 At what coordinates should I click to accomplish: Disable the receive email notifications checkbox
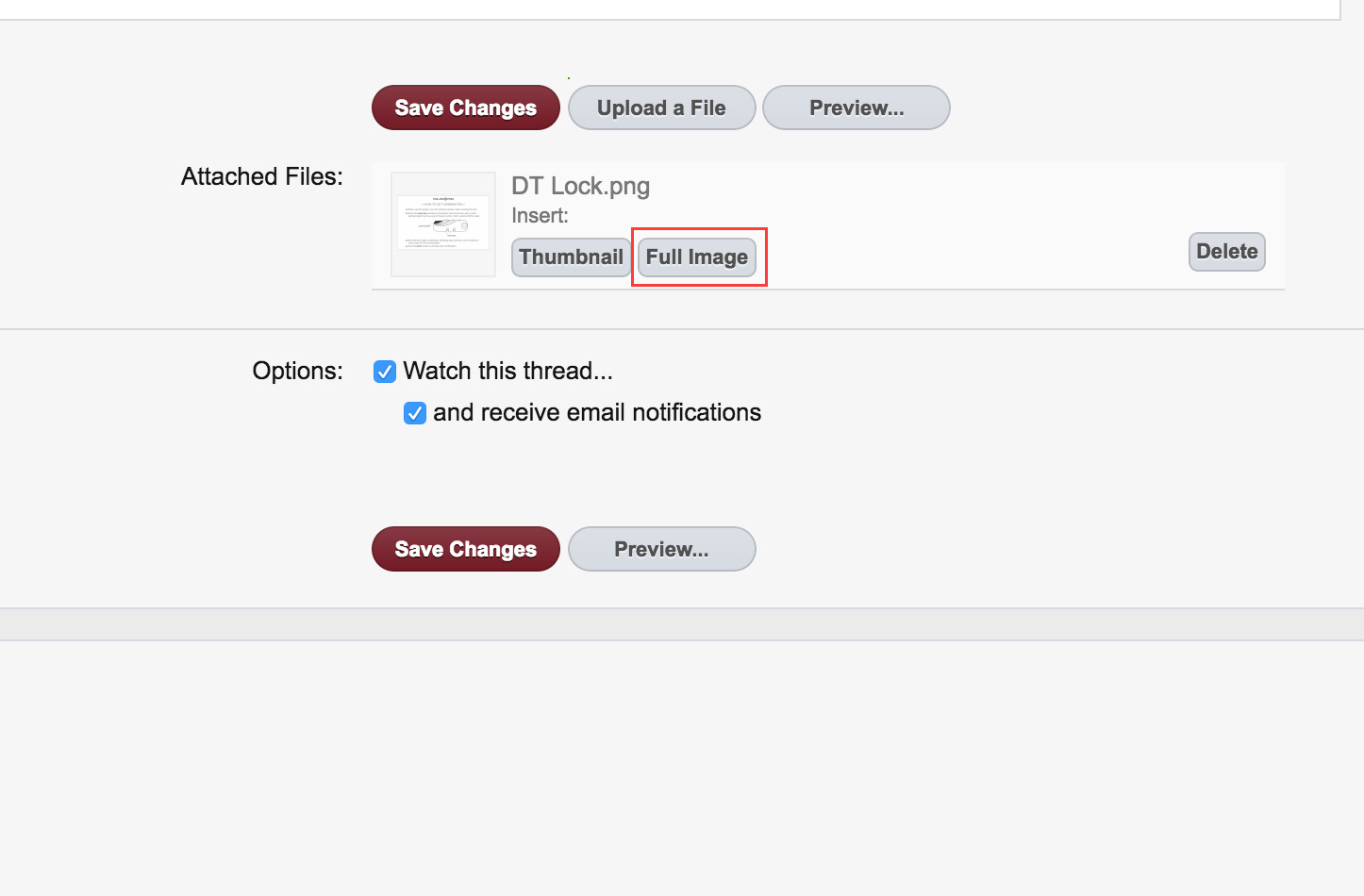[415, 413]
